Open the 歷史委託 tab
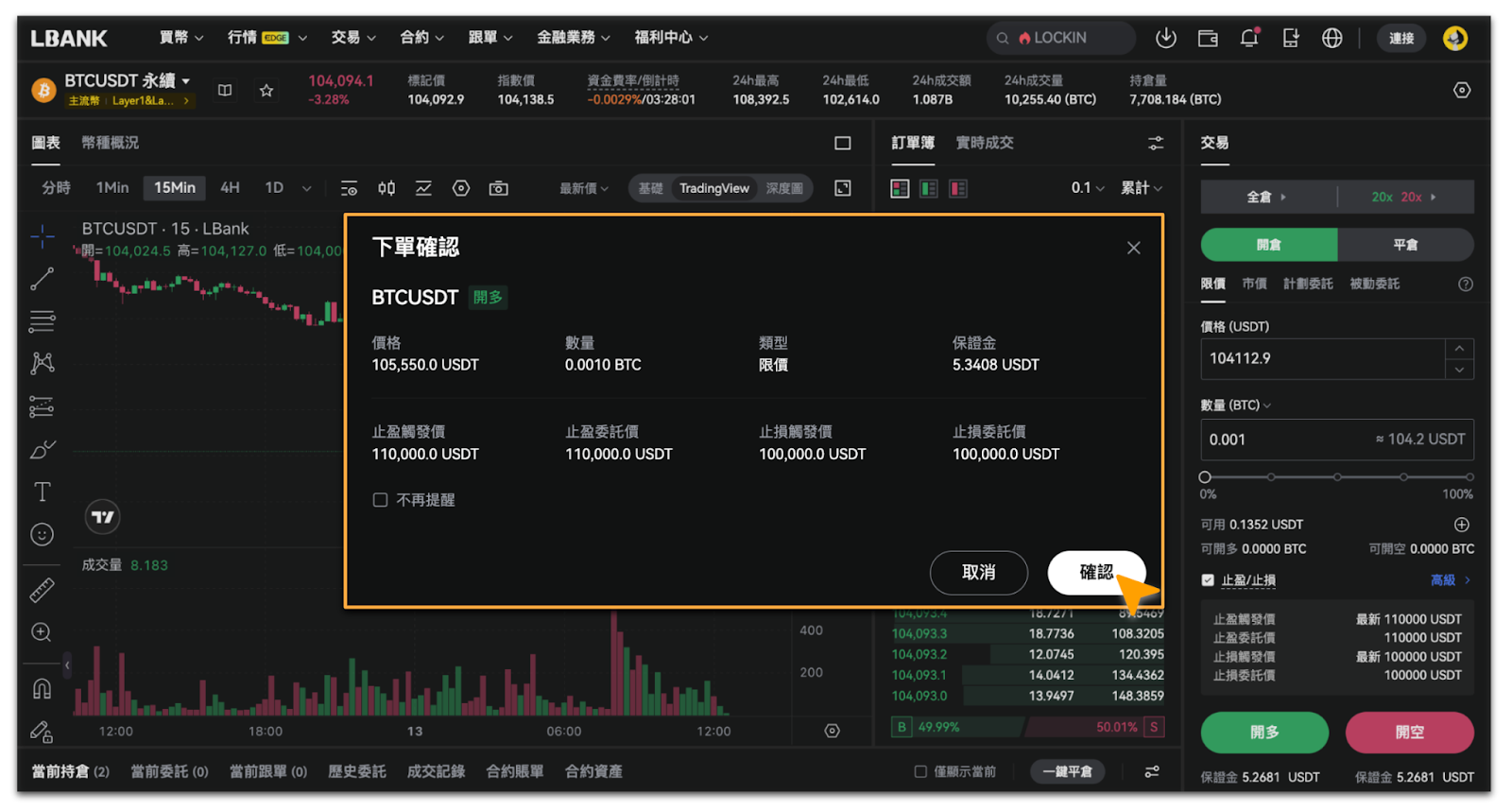1512x811 pixels. pyautogui.click(x=356, y=771)
